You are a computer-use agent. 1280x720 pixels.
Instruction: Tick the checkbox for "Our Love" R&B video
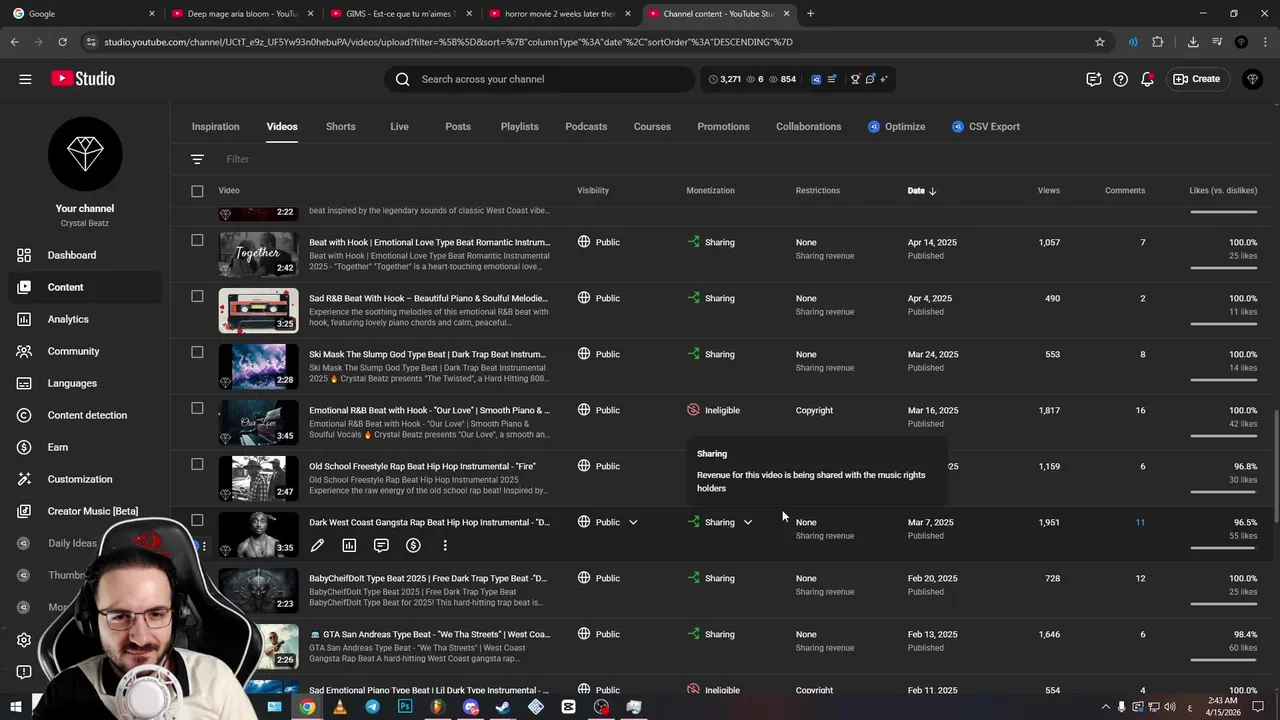click(x=197, y=408)
